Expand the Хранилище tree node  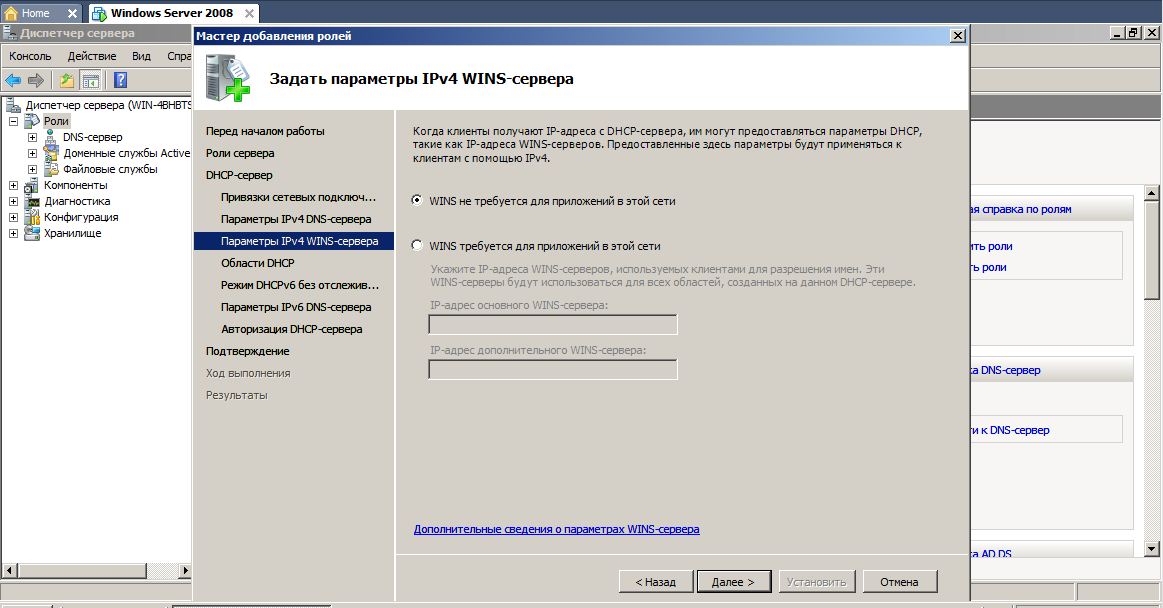13,233
